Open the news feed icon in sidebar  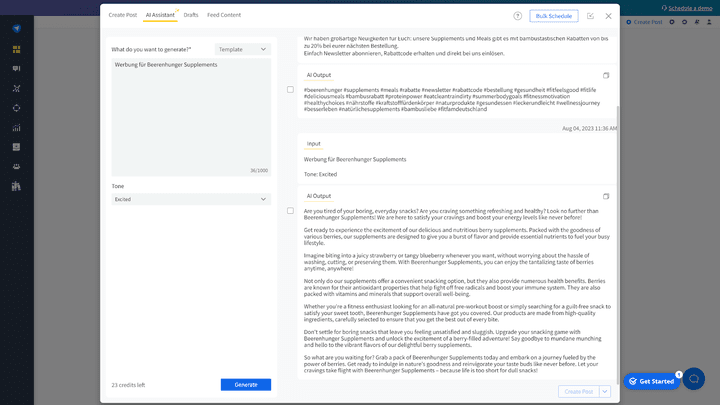[x=17, y=147]
